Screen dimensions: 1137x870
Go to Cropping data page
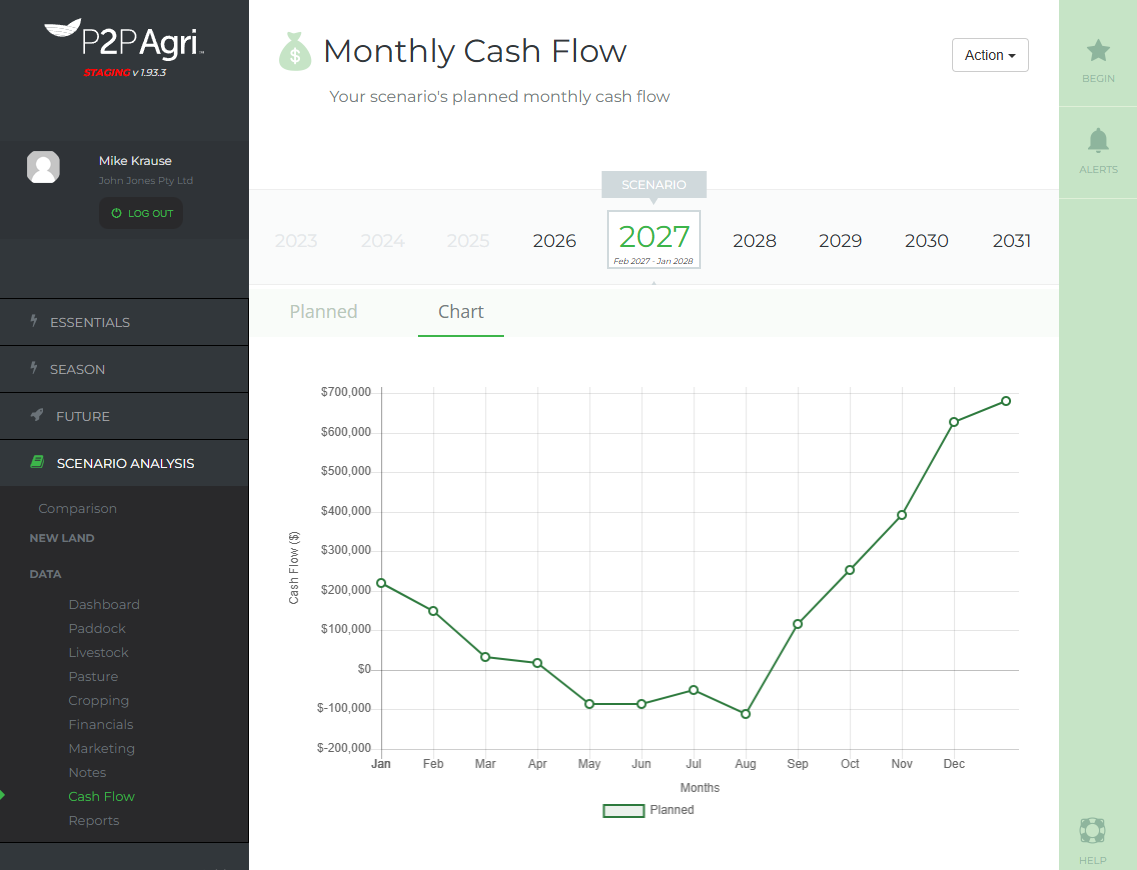click(99, 700)
